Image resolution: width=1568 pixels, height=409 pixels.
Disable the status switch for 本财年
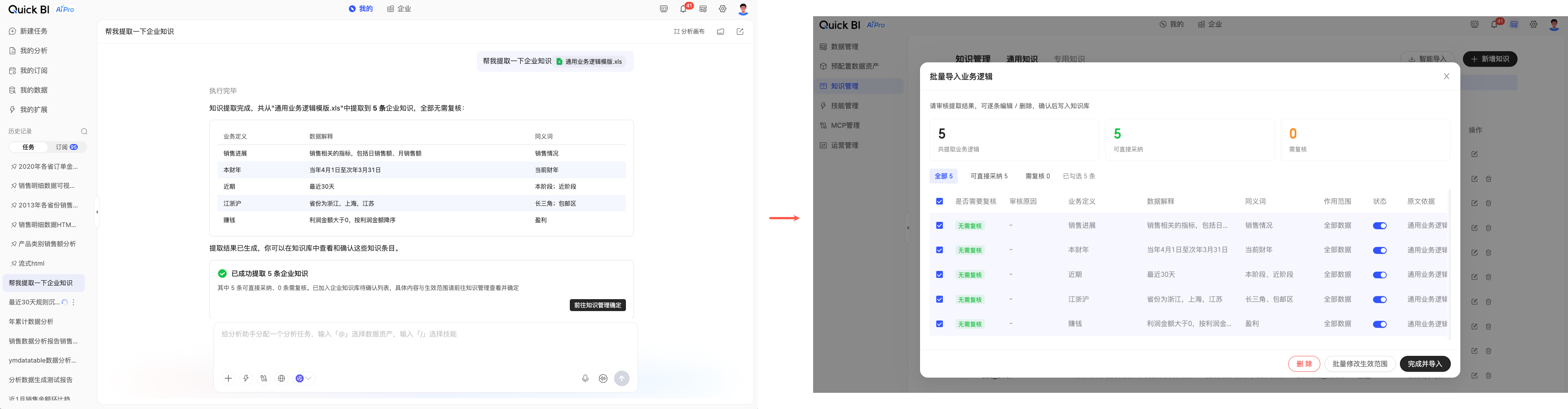point(1379,250)
